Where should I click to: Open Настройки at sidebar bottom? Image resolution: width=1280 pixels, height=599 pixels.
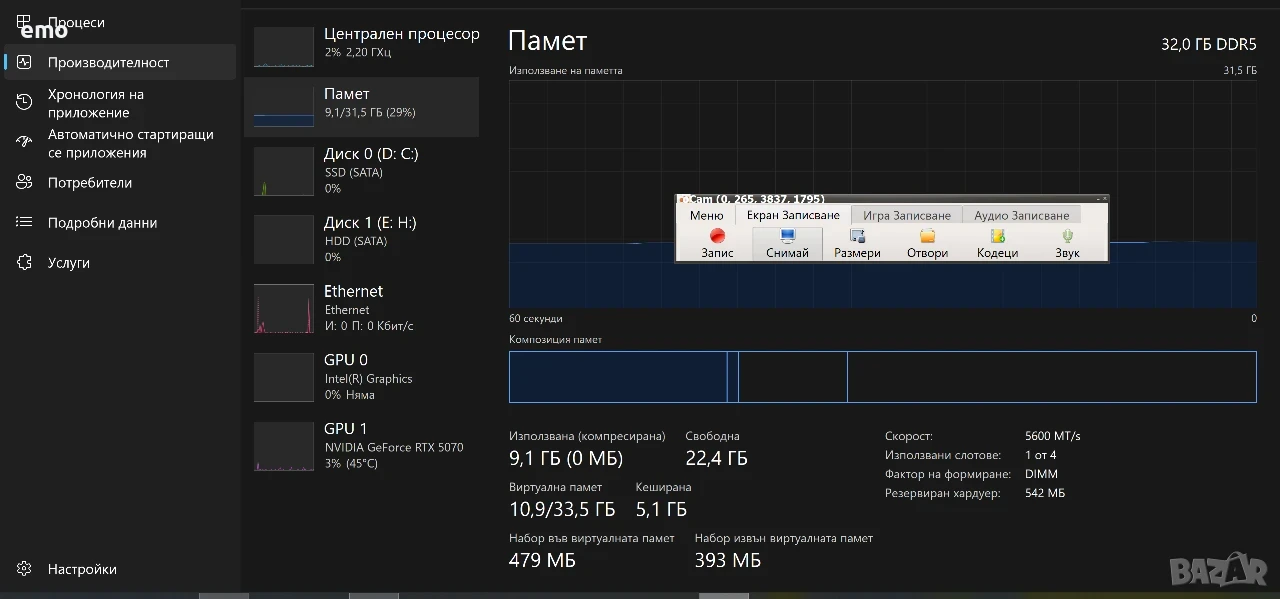pyautogui.click(x=120, y=569)
